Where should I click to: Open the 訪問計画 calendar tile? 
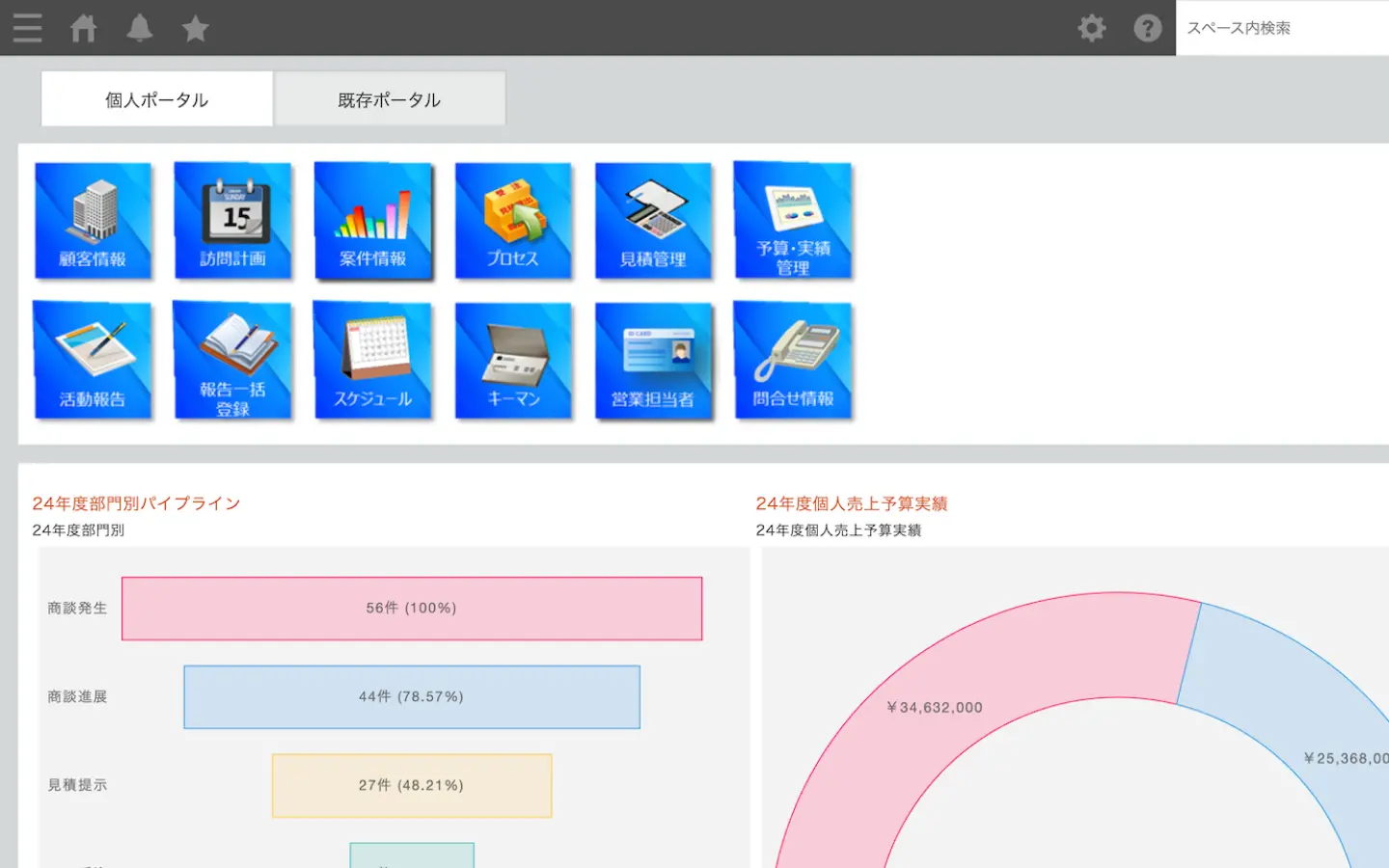point(232,221)
